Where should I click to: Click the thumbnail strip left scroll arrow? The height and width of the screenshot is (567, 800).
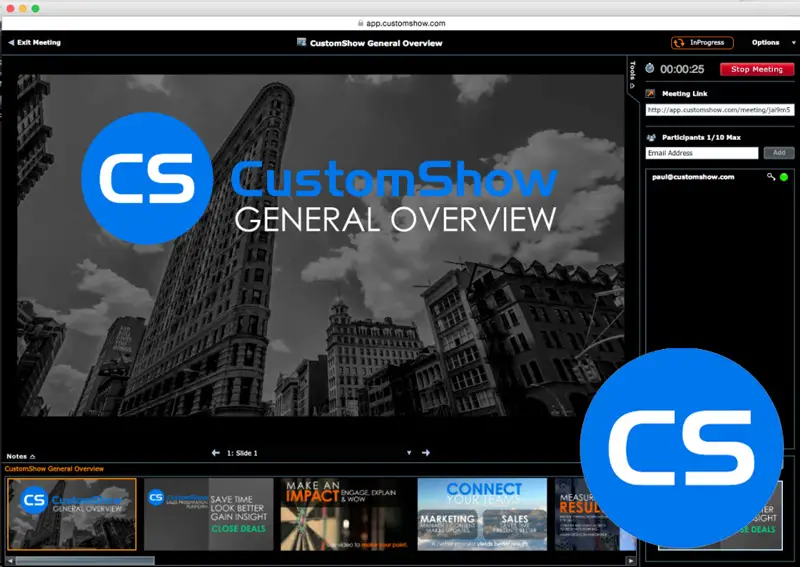(10, 561)
